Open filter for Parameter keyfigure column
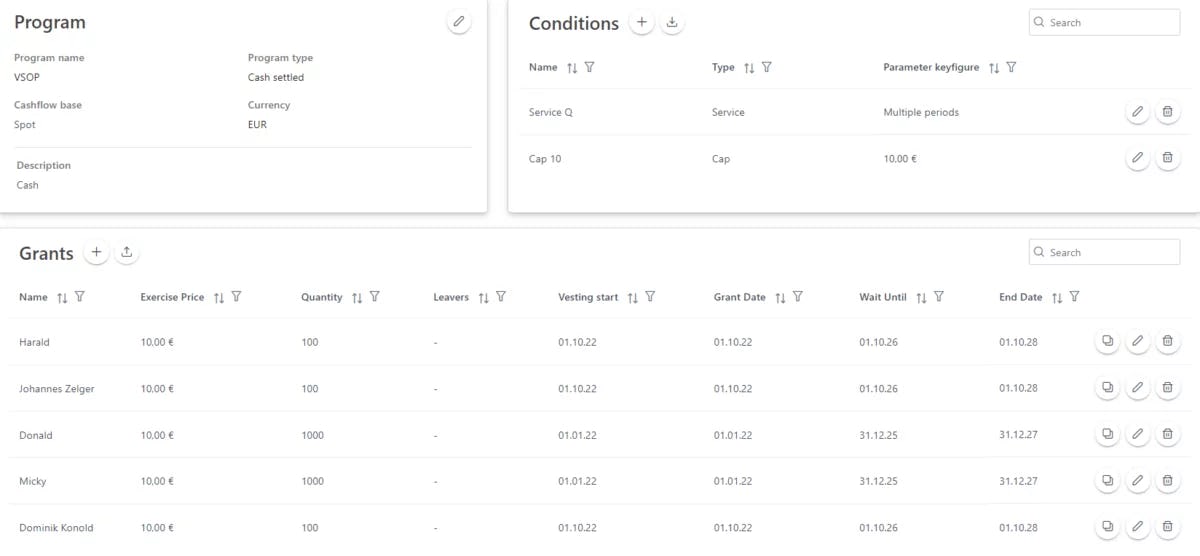Viewport: 1200px width, 556px height. coord(1012,67)
